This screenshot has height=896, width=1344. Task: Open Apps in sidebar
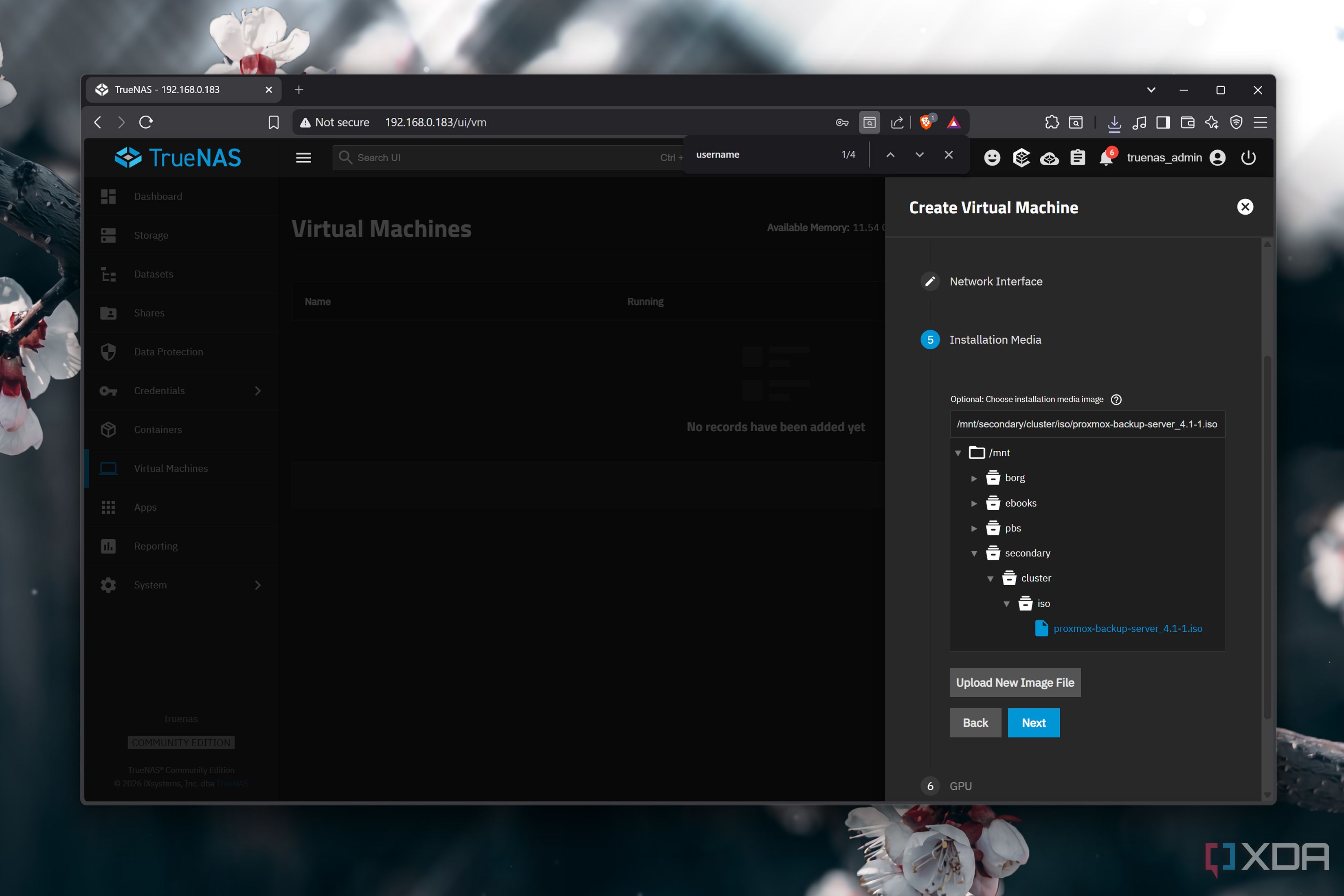[182, 507]
